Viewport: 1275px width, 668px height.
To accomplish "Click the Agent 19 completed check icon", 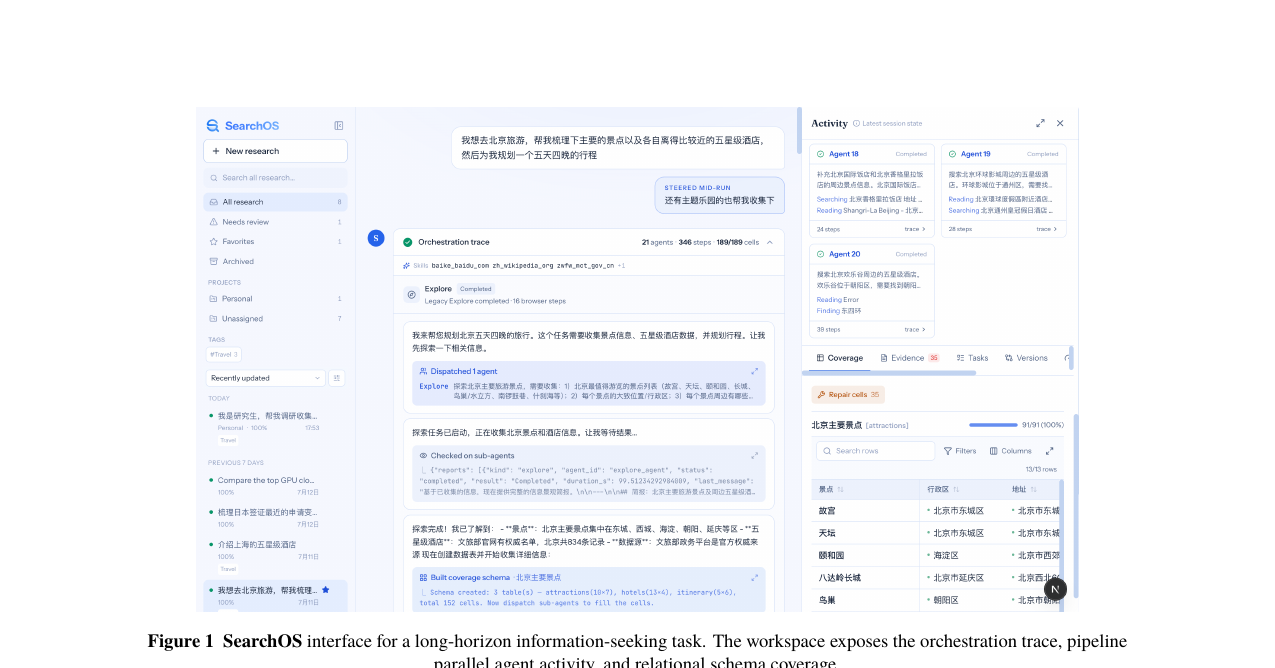I will pos(953,154).
